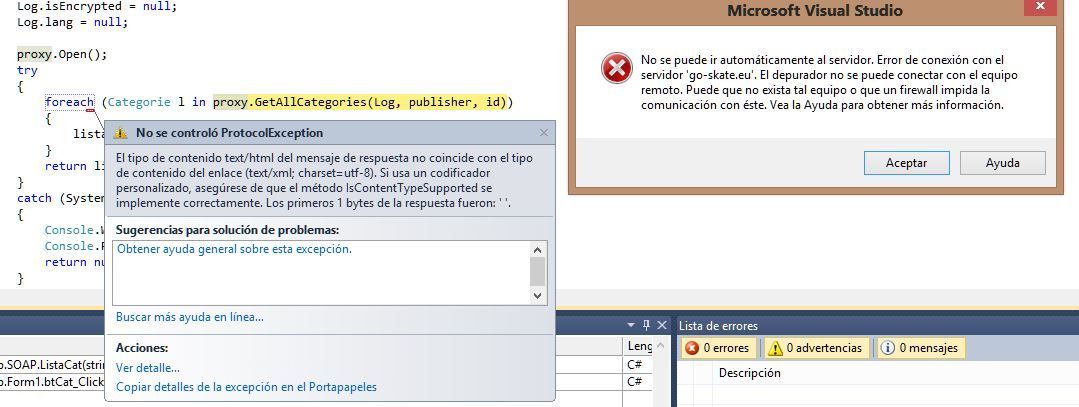The height and width of the screenshot is (407, 1079).
Task: Click the error message text in dialog
Action: pos(829,83)
